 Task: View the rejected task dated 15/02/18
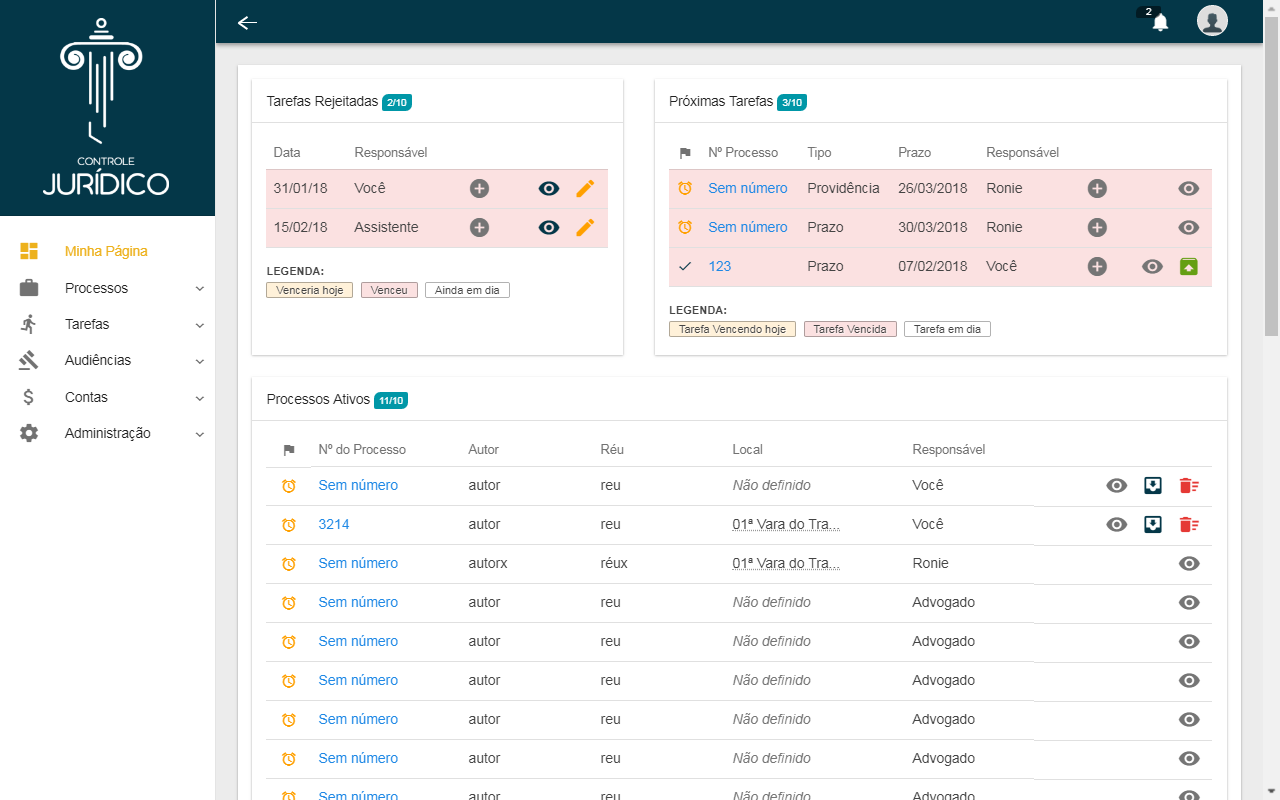[x=548, y=227]
